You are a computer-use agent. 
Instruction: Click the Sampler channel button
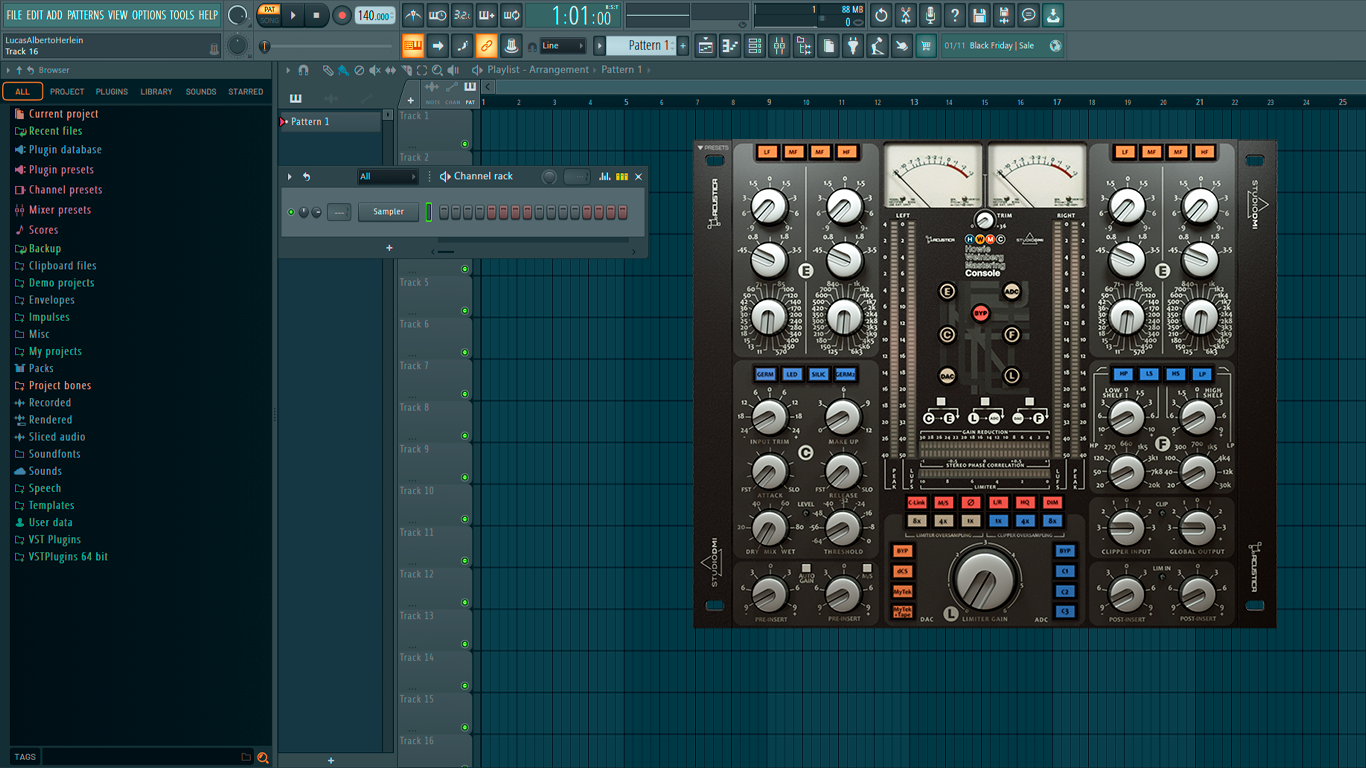point(388,212)
